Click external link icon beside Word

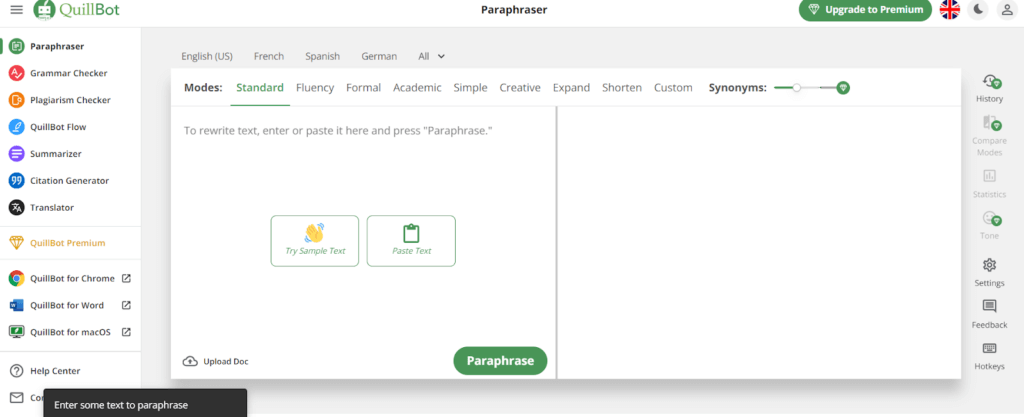(127, 305)
